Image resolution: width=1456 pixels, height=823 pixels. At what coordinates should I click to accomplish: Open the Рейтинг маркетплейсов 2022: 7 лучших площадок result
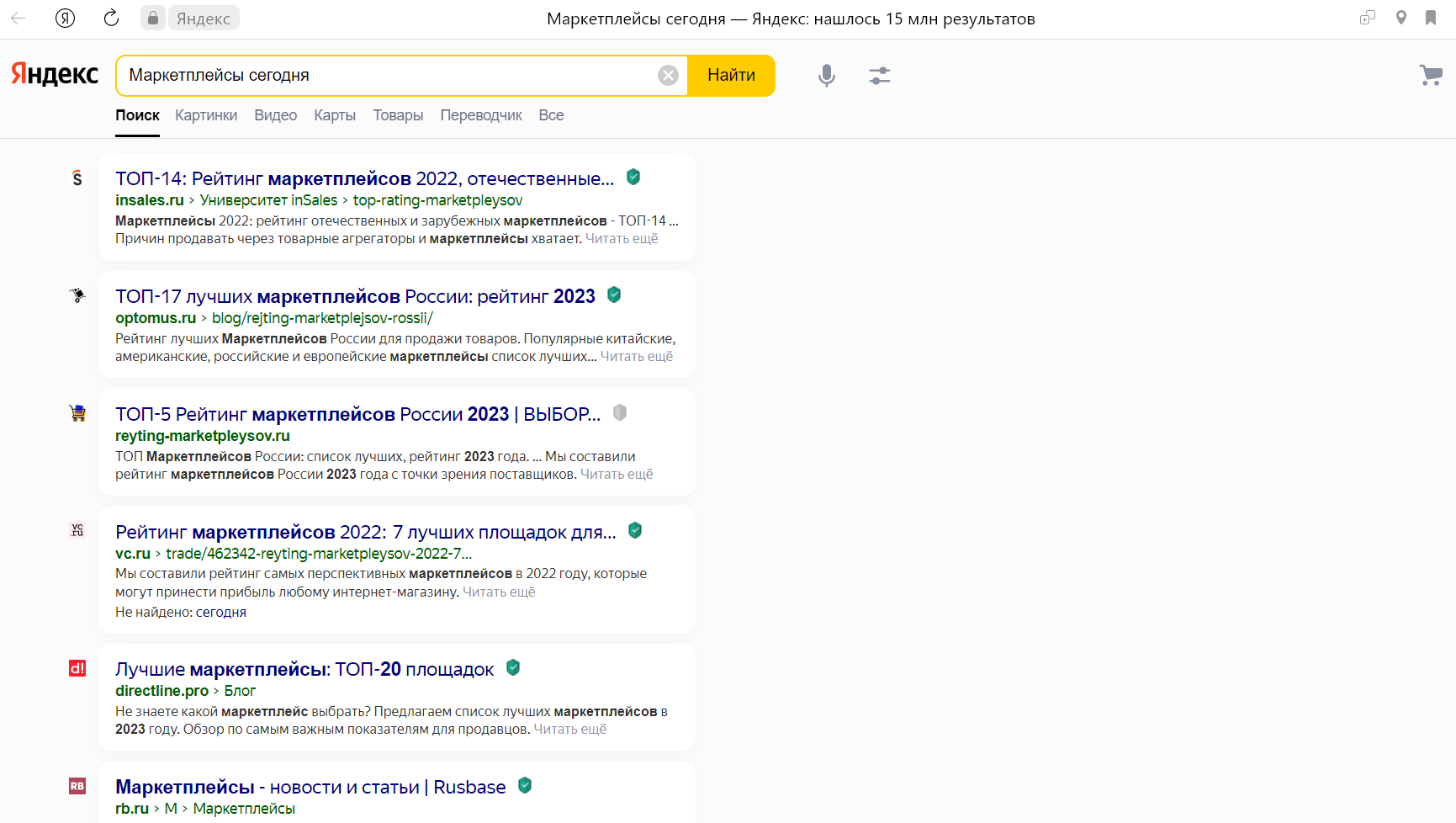click(x=366, y=532)
